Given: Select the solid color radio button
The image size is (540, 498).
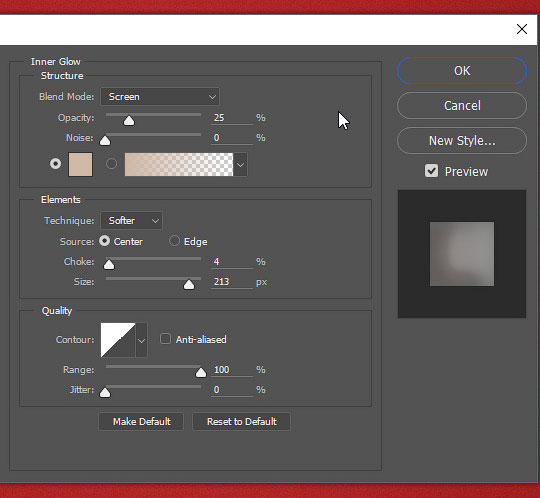Looking at the screenshot, I should [55, 164].
